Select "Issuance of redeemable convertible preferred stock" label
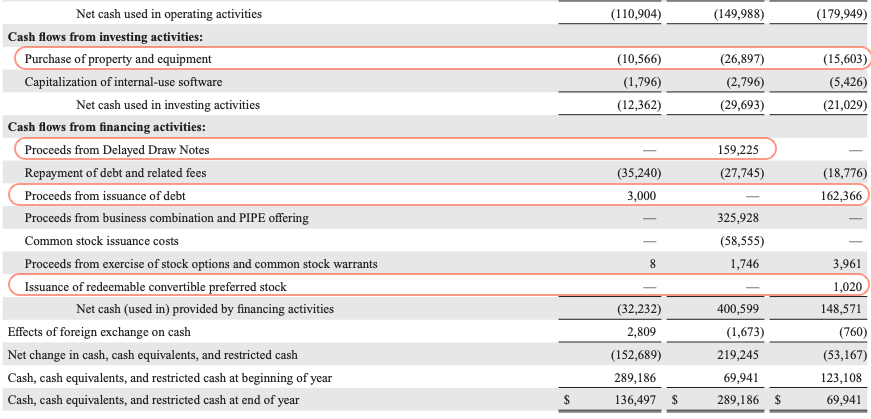The width and height of the screenshot is (871, 419). point(155,287)
